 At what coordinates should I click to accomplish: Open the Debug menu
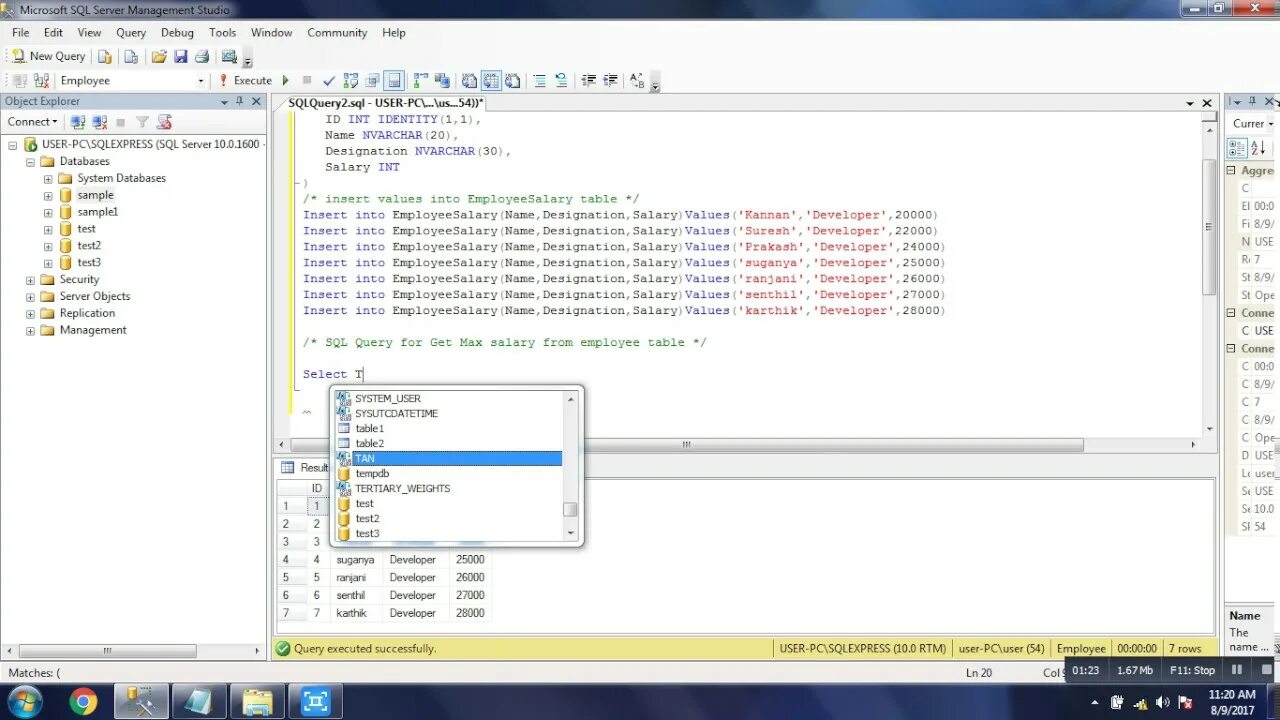coord(178,32)
